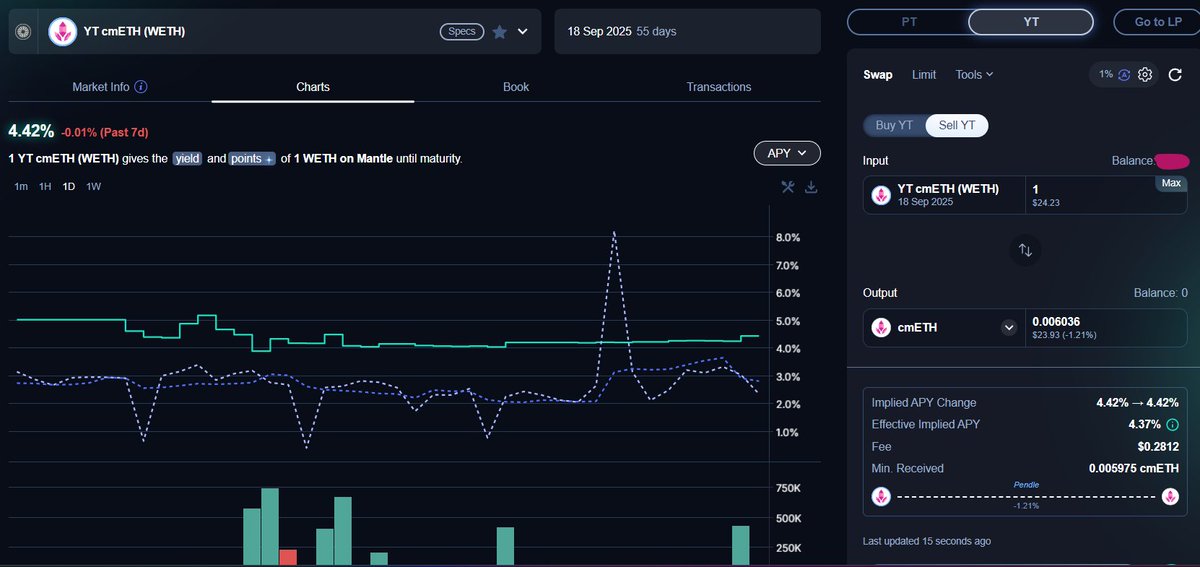Click the 'yield' highlighted tag
Image resolution: width=1200 pixels, height=567 pixels.
tap(188, 158)
